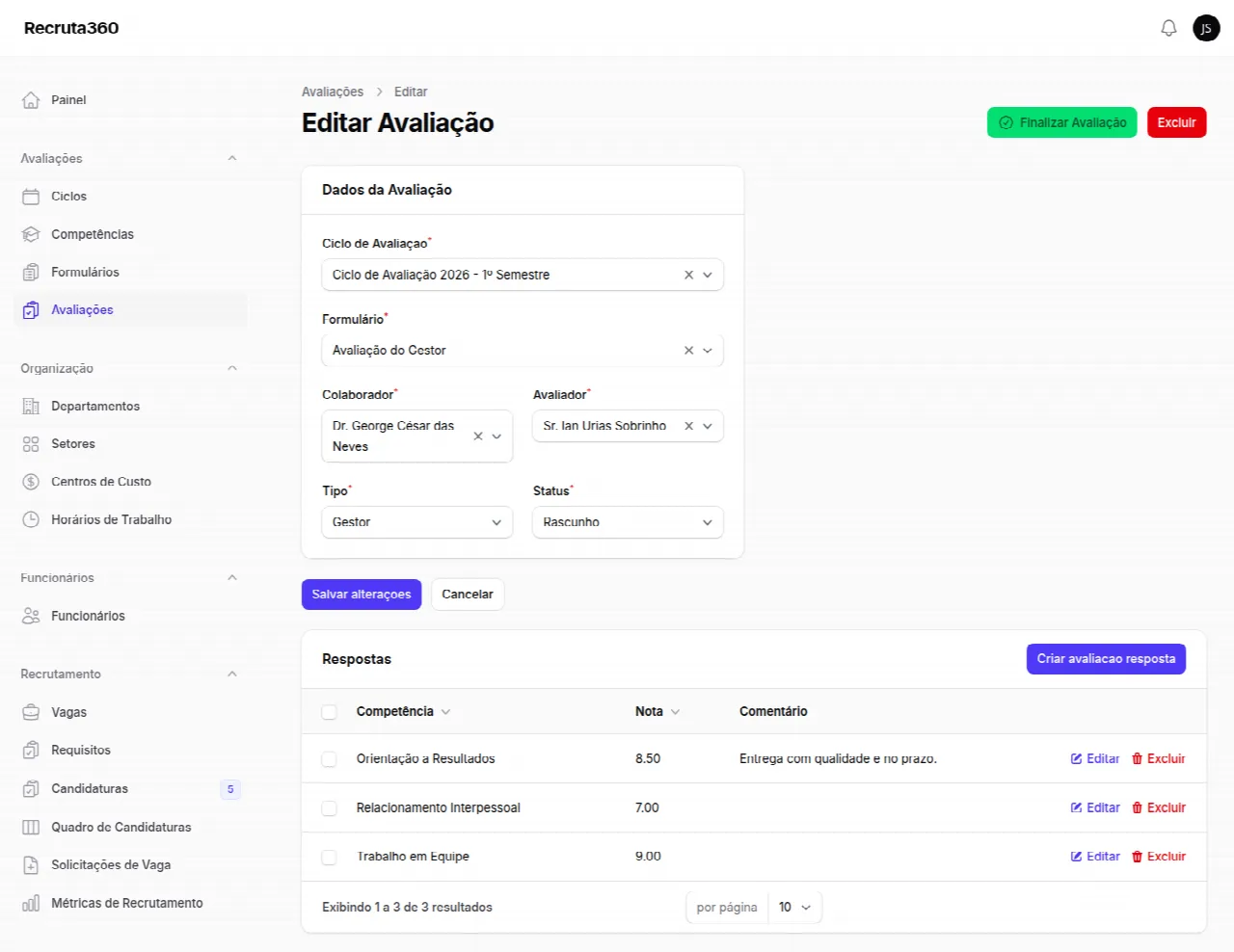Click Criar avaliacao resposta button
Image resolution: width=1234 pixels, height=952 pixels.
point(1106,659)
